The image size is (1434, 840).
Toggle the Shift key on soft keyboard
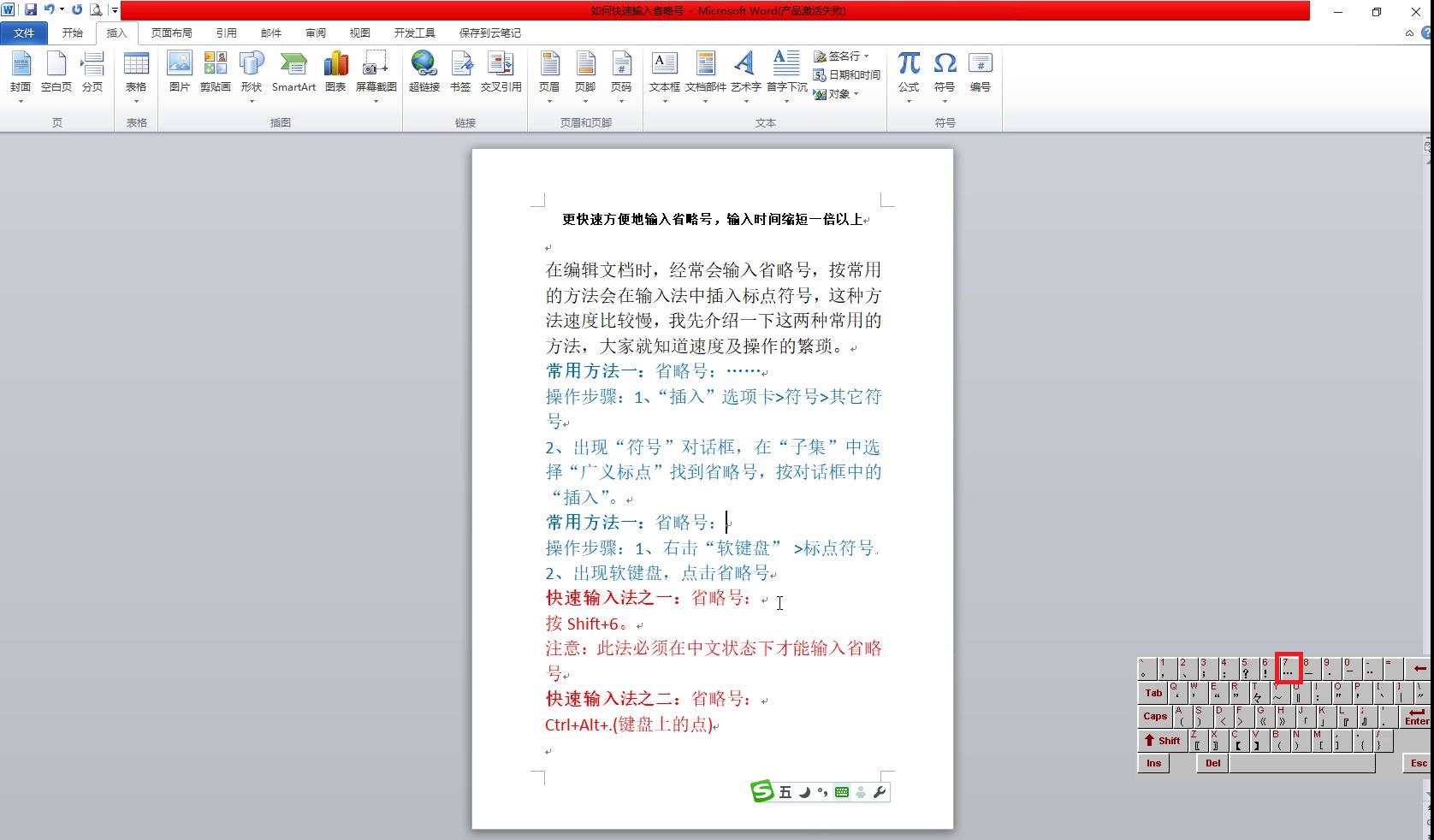[x=1163, y=740]
